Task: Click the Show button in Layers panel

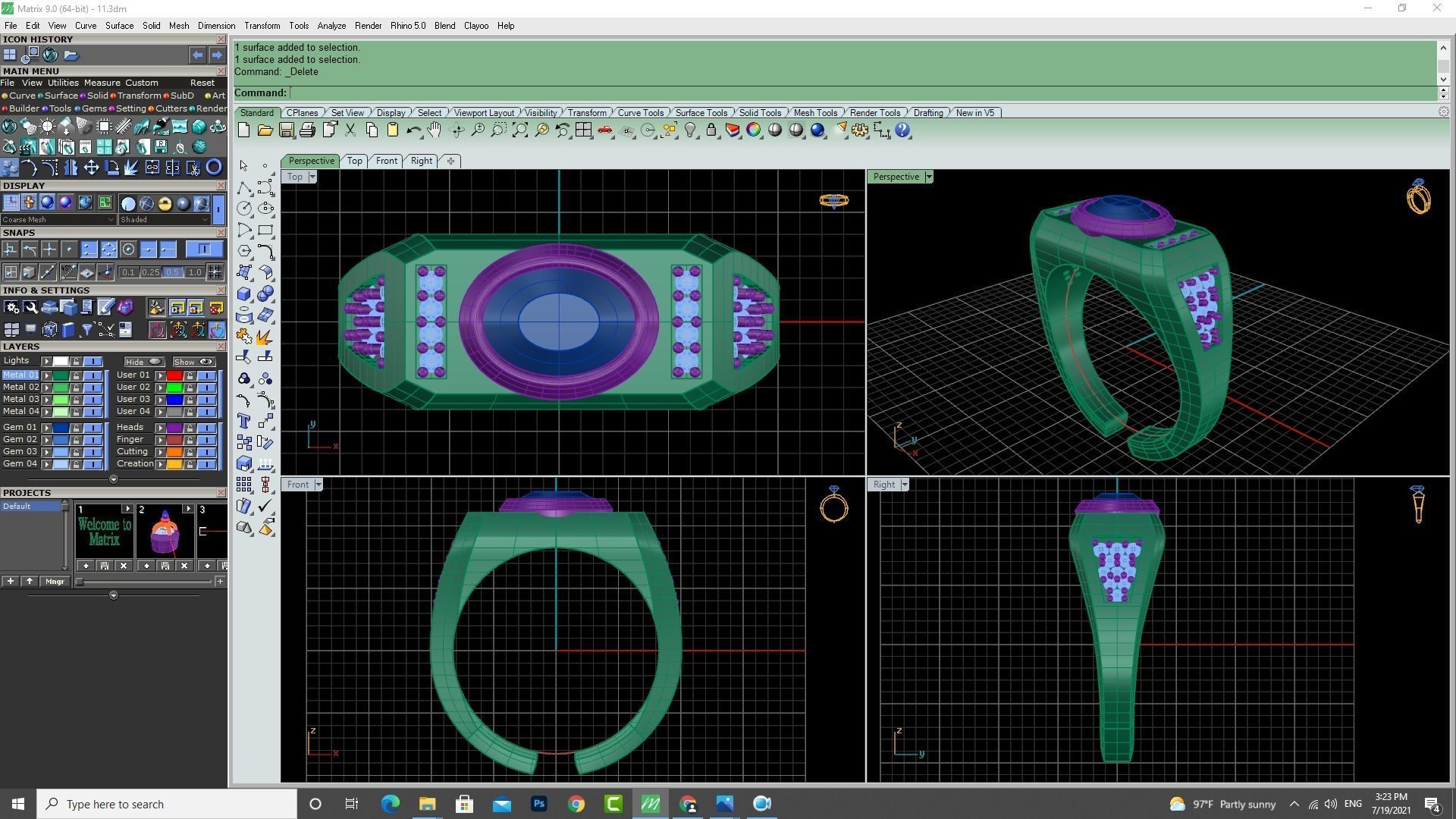Action: [x=194, y=362]
